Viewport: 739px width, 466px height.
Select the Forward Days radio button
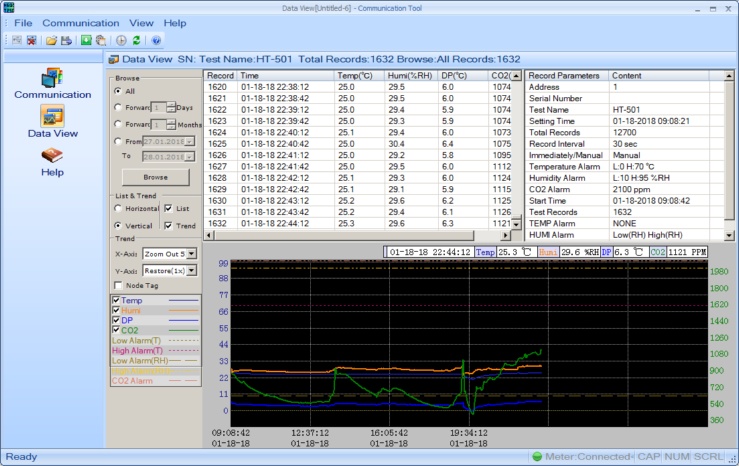[x=118, y=107]
